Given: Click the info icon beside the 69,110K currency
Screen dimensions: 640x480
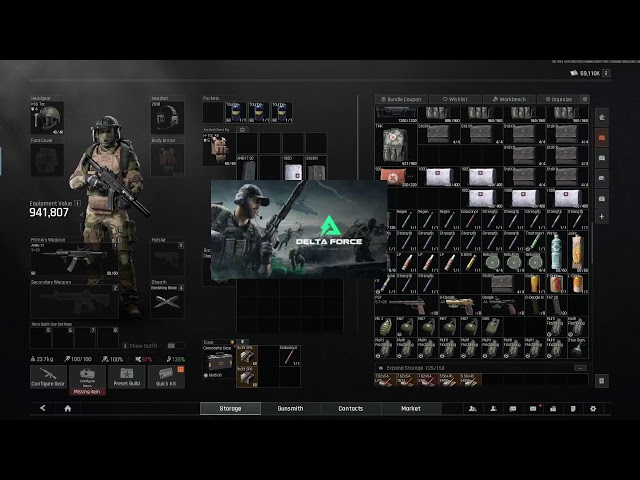Looking at the screenshot, I should pyautogui.click(x=606, y=73).
